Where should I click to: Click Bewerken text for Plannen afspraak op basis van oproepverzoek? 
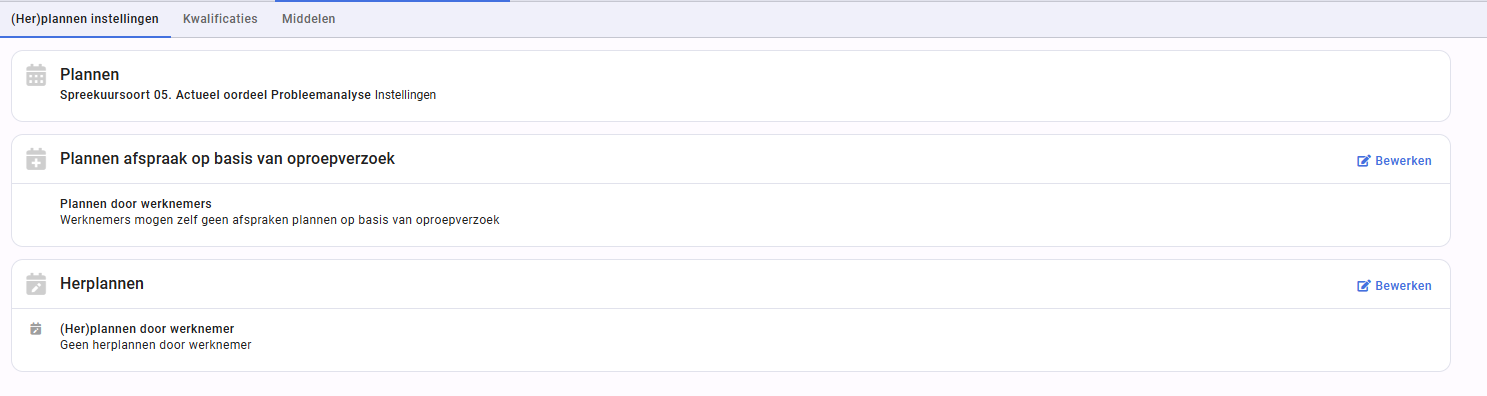coord(1403,161)
